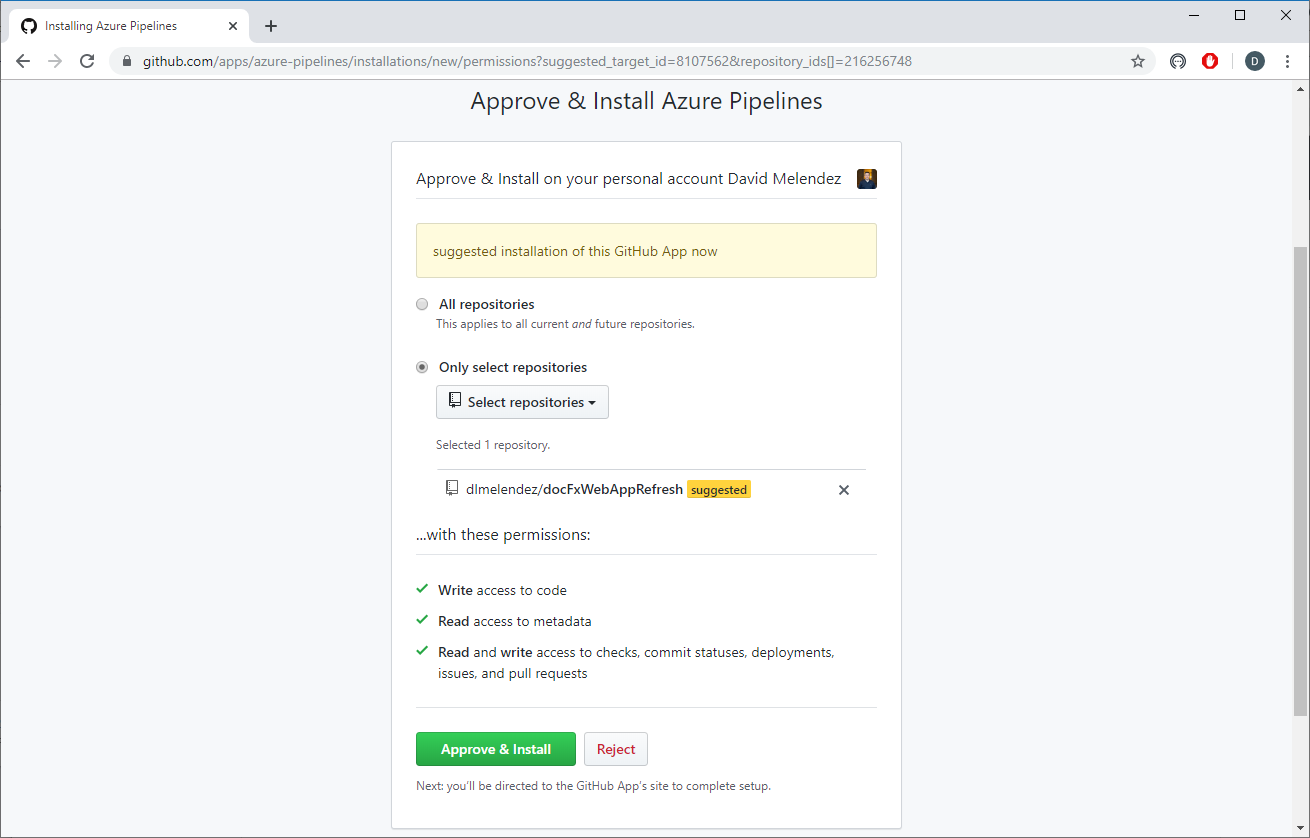This screenshot has height=838, width=1310.
Task: Select the Only select repositories option
Action: click(x=422, y=367)
